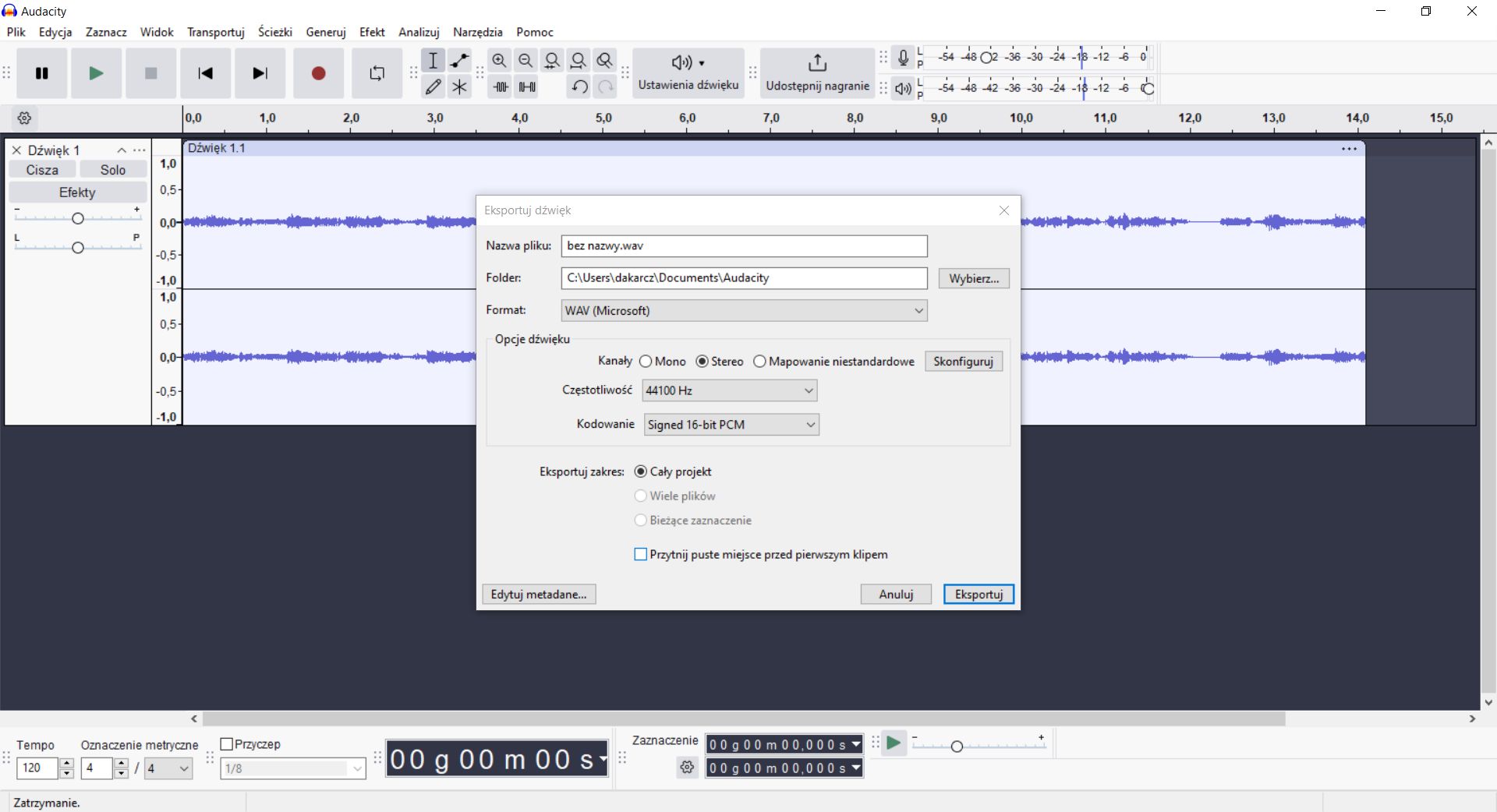Click the Edytuj metadane... button
The image size is (1497, 812).
coord(539,595)
